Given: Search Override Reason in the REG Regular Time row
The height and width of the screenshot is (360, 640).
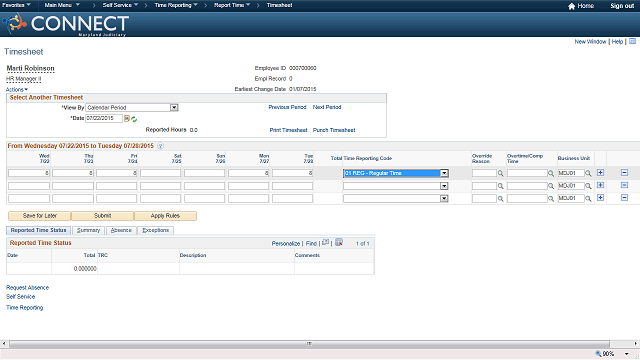Looking at the screenshot, I should pos(500,173).
